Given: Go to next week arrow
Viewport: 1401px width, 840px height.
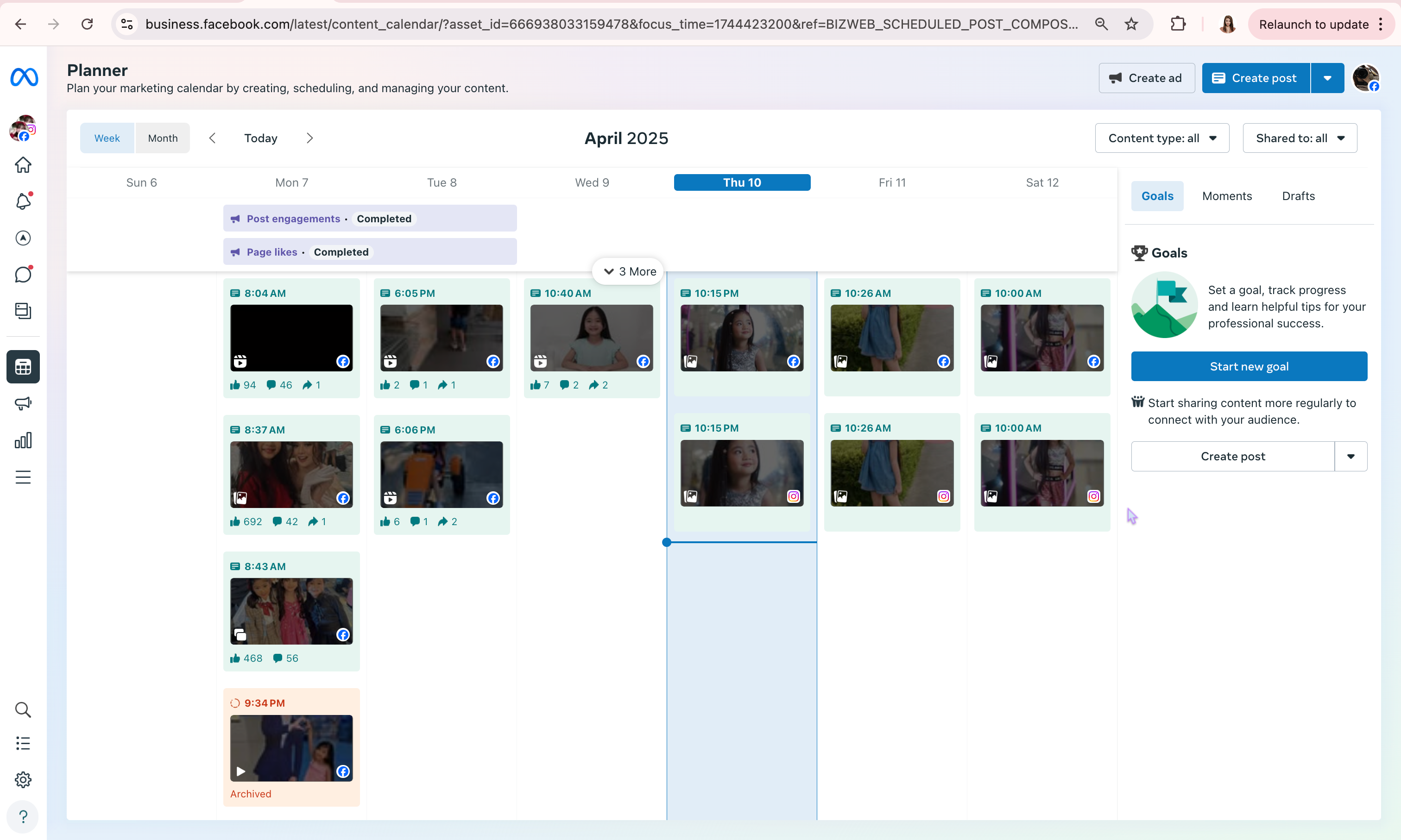Looking at the screenshot, I should click(x=309, y=138).
